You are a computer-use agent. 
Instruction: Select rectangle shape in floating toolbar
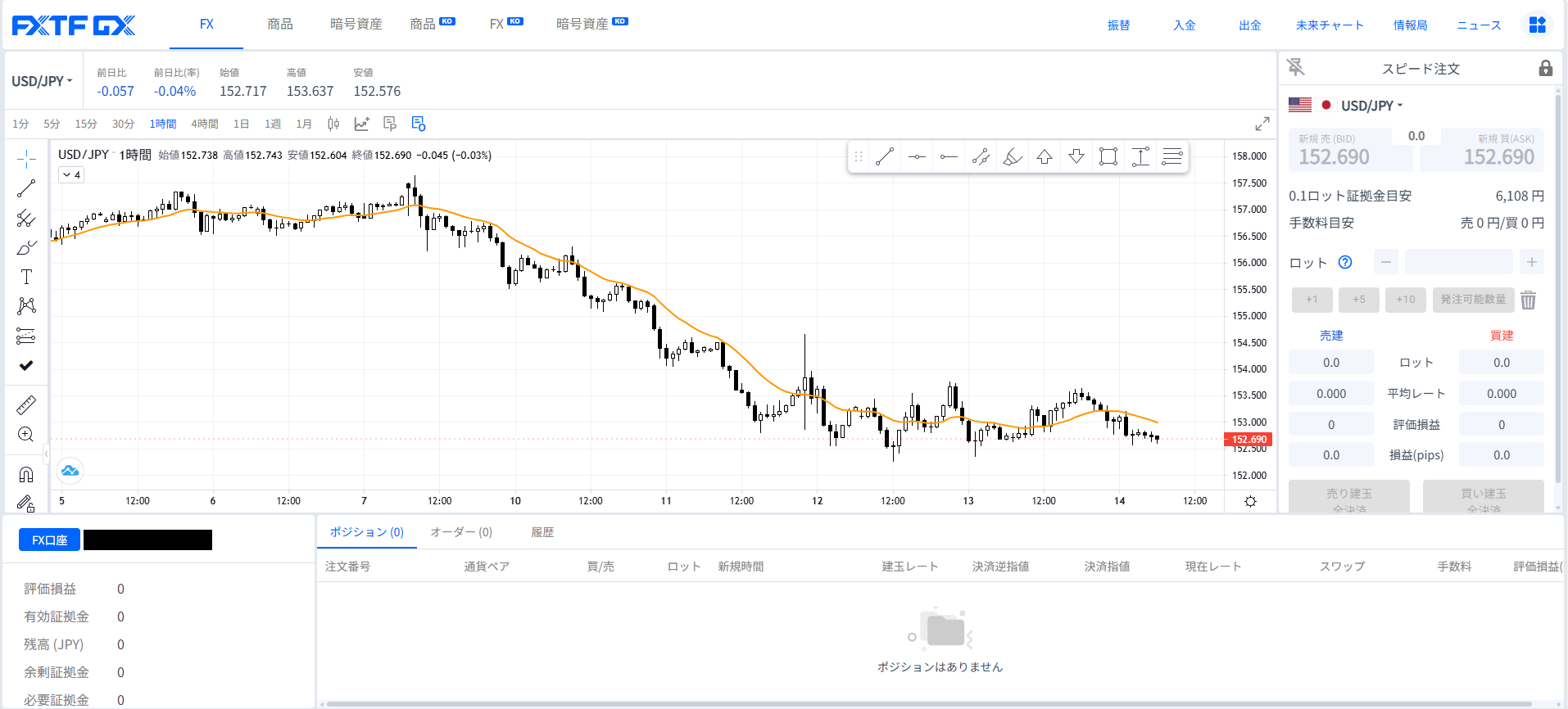point(1108,156)
